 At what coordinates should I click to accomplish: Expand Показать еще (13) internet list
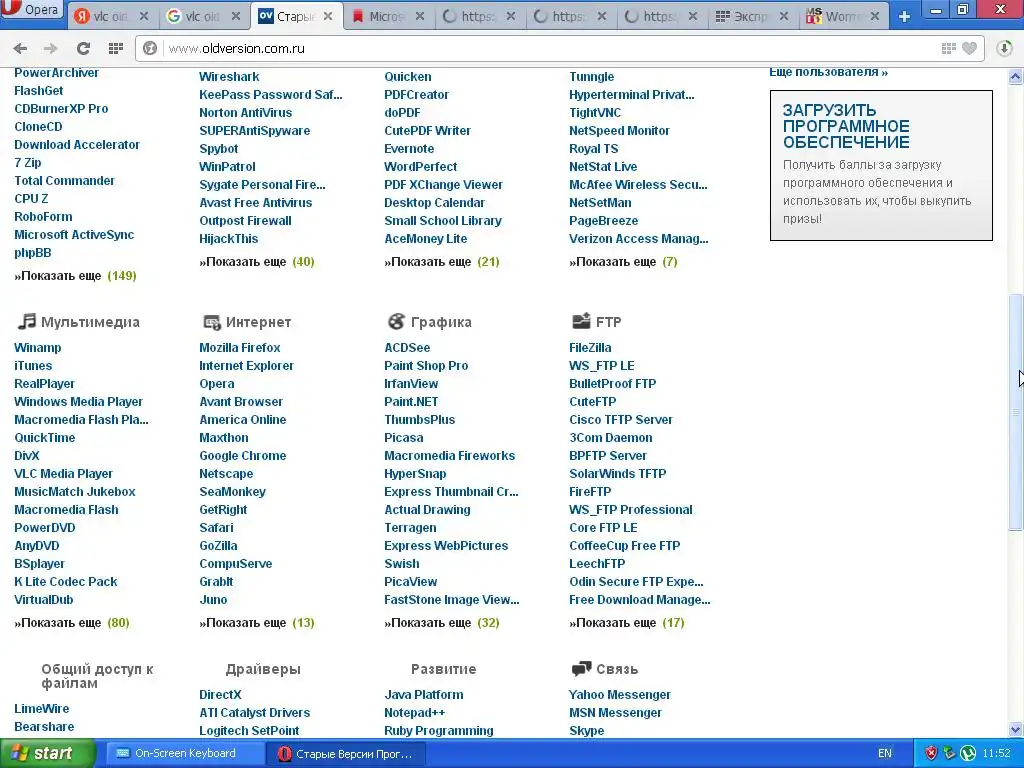coord(257,623)
